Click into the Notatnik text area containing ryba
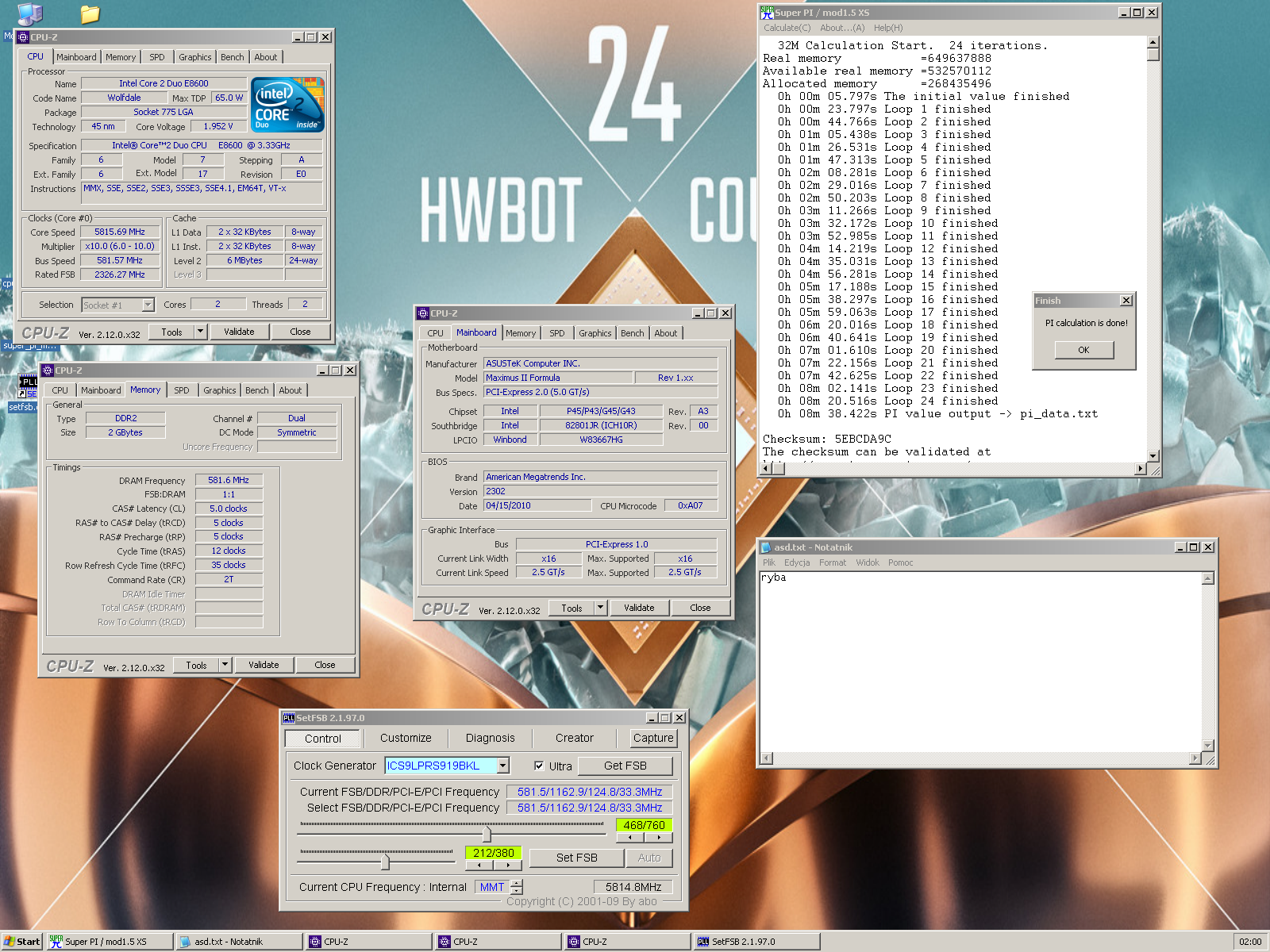Image resolution: width=1270 pixels, height=952 pixels. tap(981, 662)
